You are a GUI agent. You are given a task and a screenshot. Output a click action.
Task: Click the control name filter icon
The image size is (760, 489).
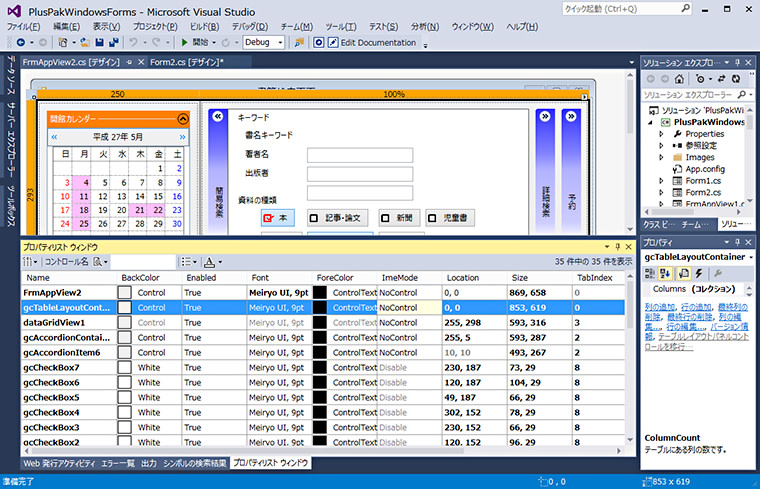(97, 262)
